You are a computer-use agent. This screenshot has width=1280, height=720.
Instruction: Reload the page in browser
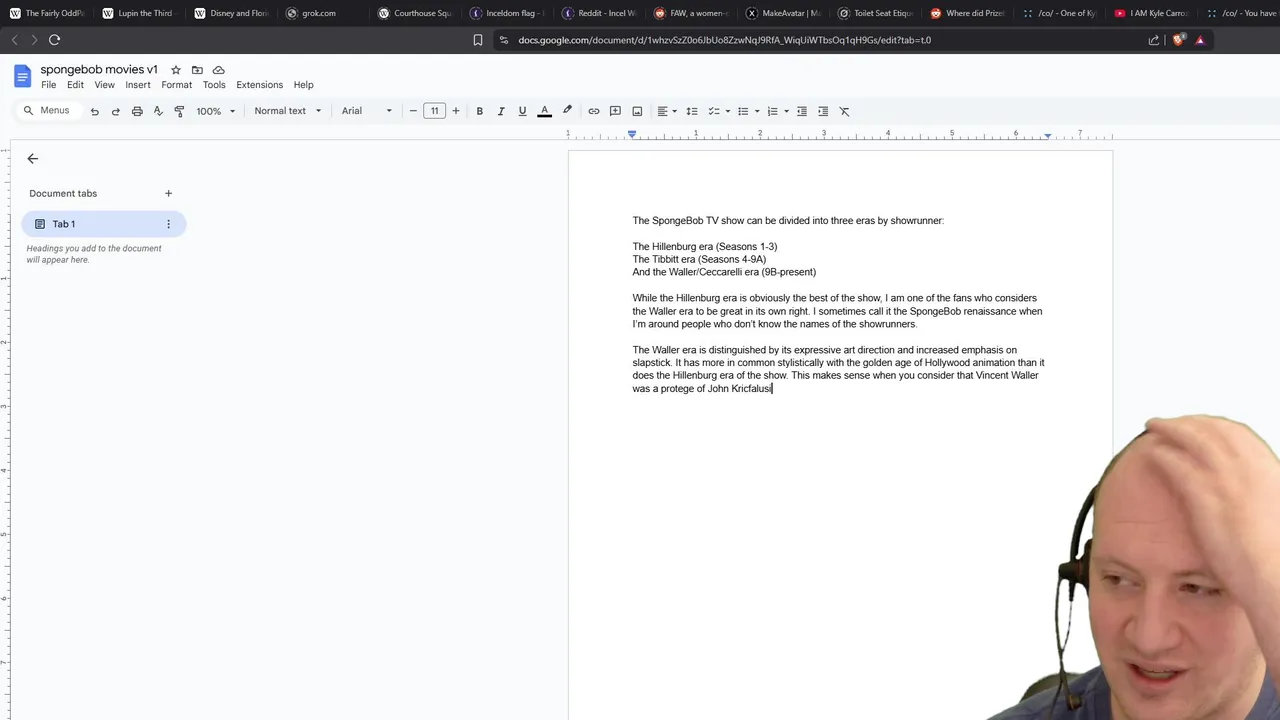tap(54, 40)
